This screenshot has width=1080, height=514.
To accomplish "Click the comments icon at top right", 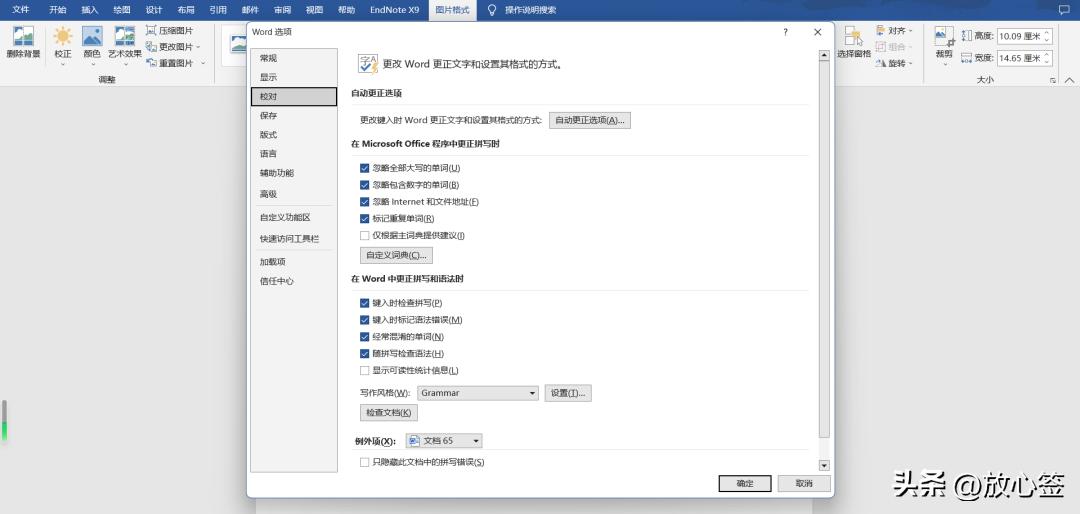I will click(x=1063, y=10).
